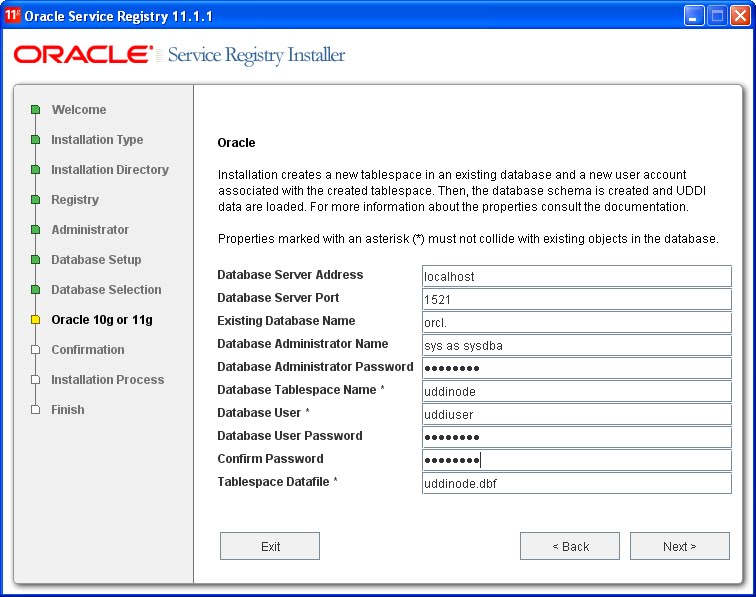Click the Database Server Port label

278,298
